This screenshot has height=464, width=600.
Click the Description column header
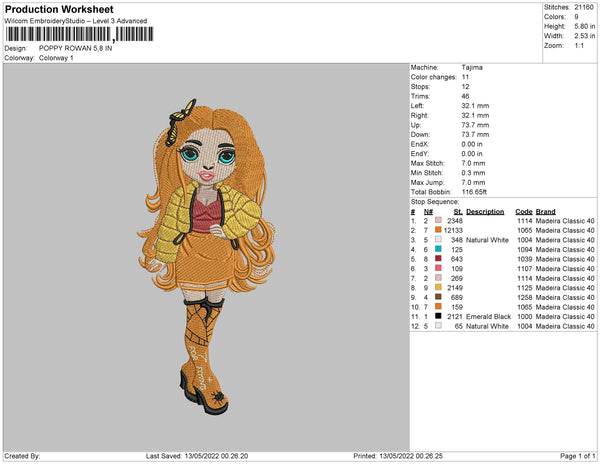(485, 212)
